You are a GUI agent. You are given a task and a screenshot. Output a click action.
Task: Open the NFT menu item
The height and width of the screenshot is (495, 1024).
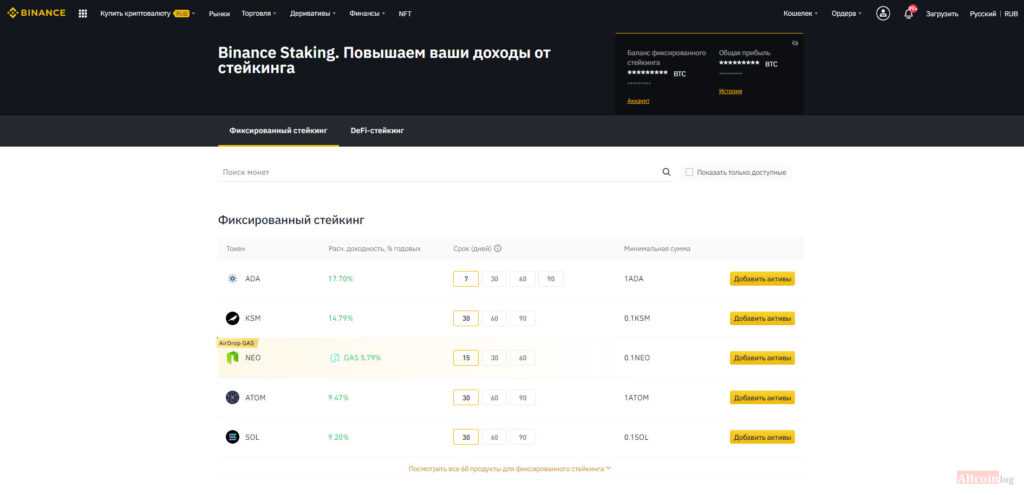coord(404,14)
